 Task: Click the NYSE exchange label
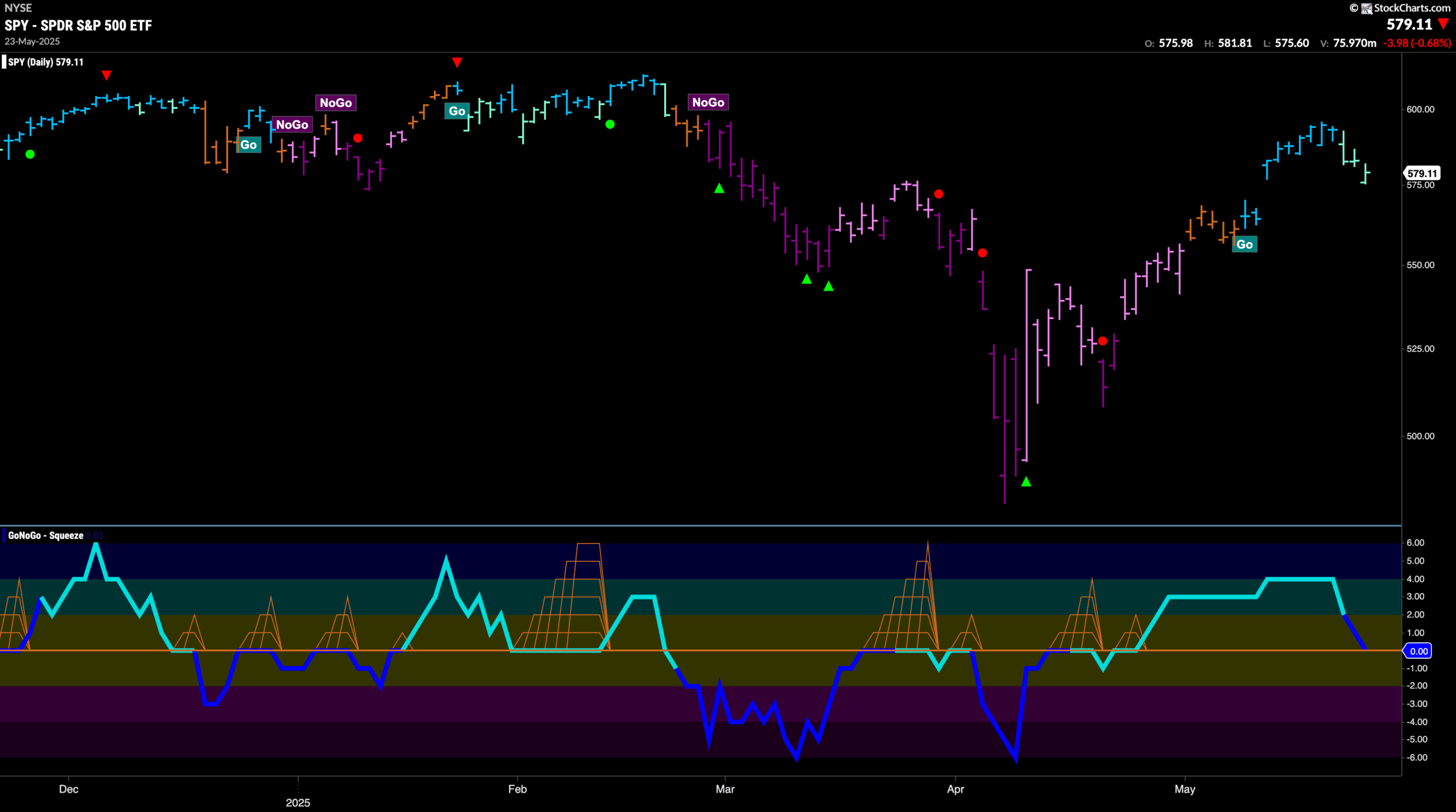click(18, 8)
